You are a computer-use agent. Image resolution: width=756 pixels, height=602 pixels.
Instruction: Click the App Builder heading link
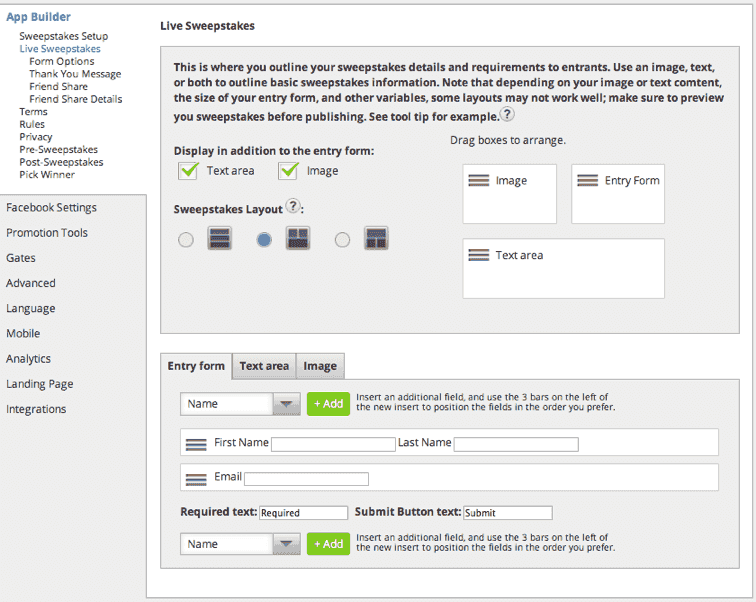(39, 17)
